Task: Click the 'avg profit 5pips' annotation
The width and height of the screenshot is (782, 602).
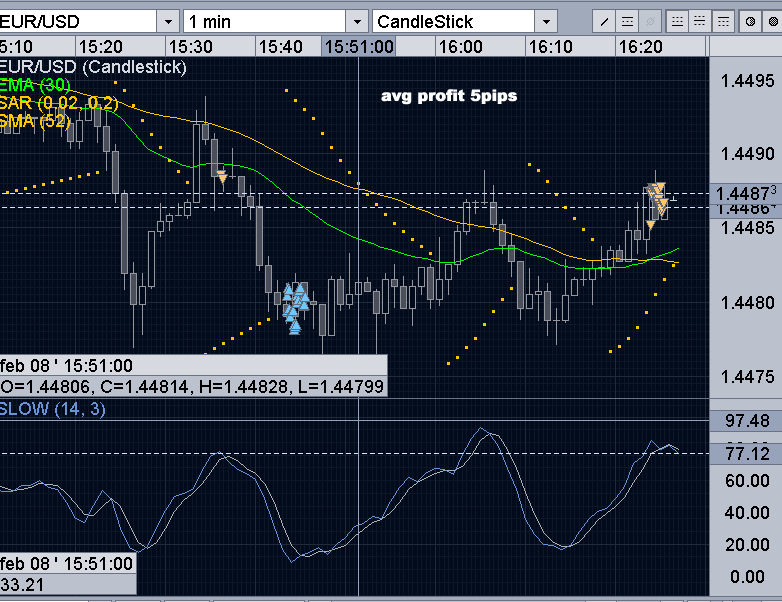Action: click(x=449, y=96)
